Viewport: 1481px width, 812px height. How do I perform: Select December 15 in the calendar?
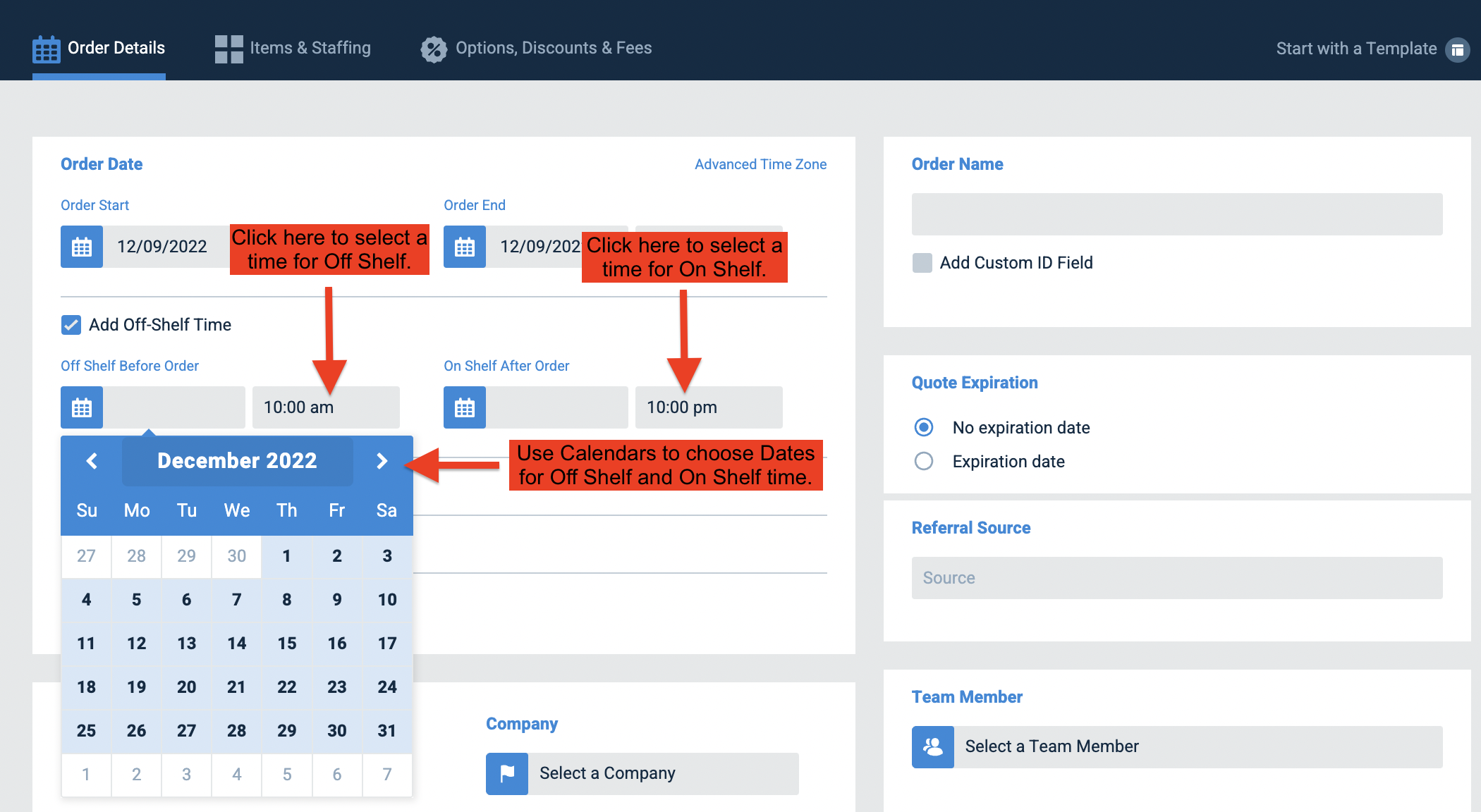pos(286,644)
